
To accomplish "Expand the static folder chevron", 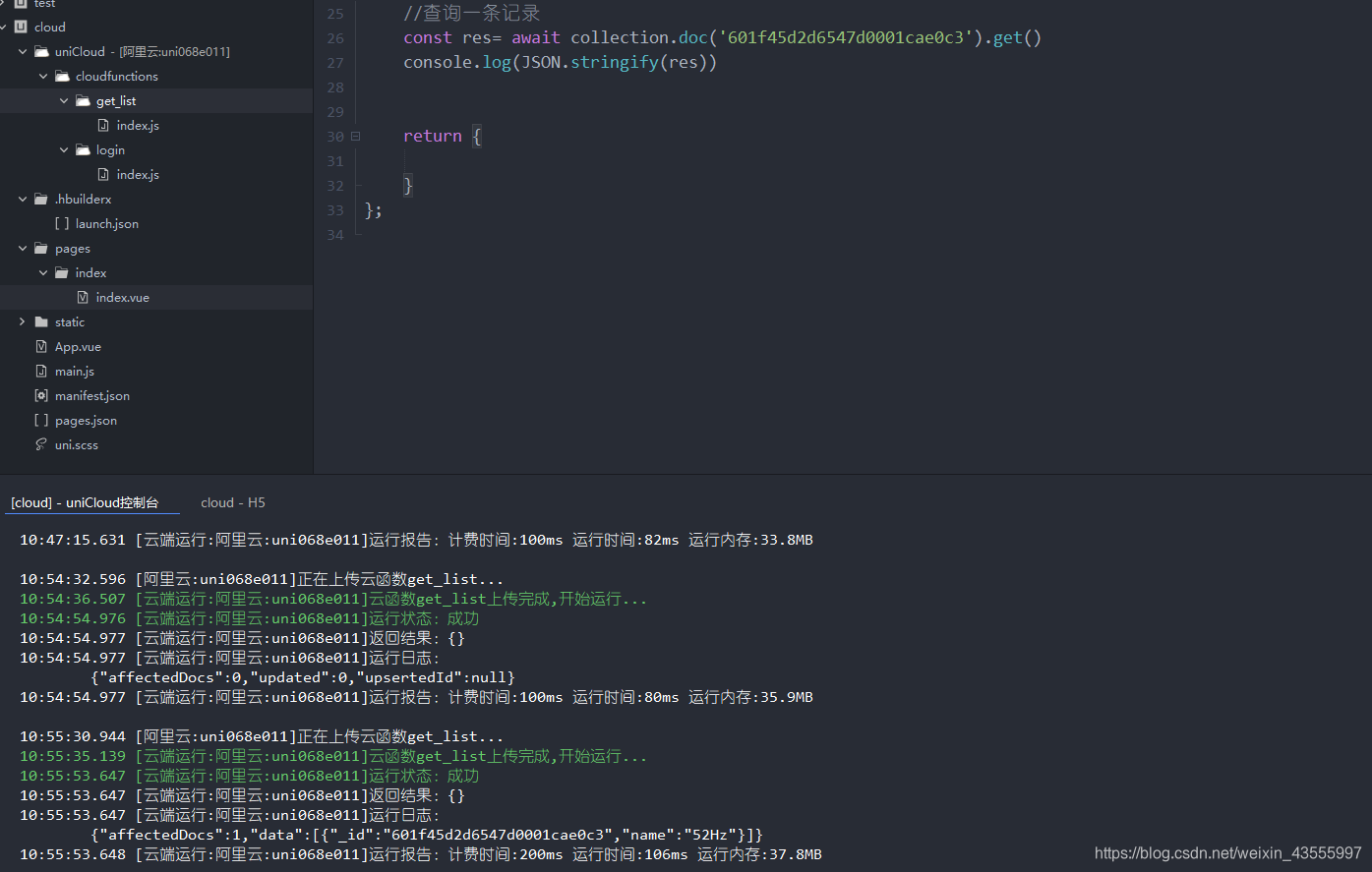I will click(x=23, y=322).
